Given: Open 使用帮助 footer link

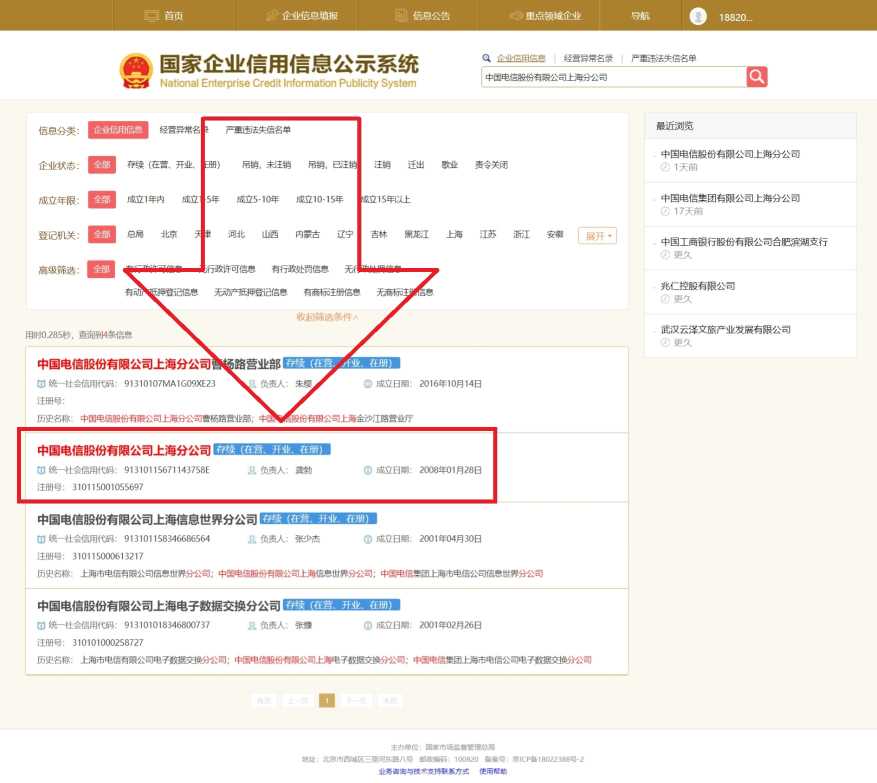Looking at the screenshot, I should click(493, 771).
